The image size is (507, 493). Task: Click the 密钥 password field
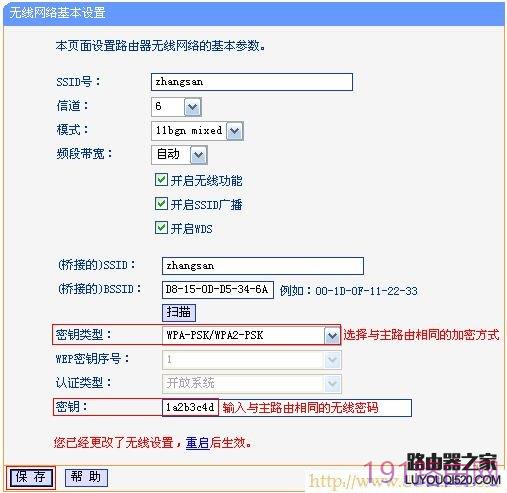tap(287, 407)
